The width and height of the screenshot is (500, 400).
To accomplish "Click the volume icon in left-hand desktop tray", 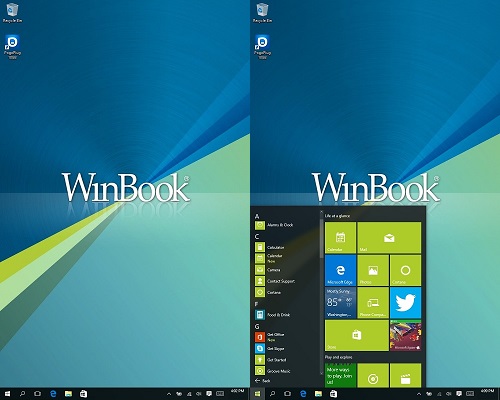I will pos(199,394).
